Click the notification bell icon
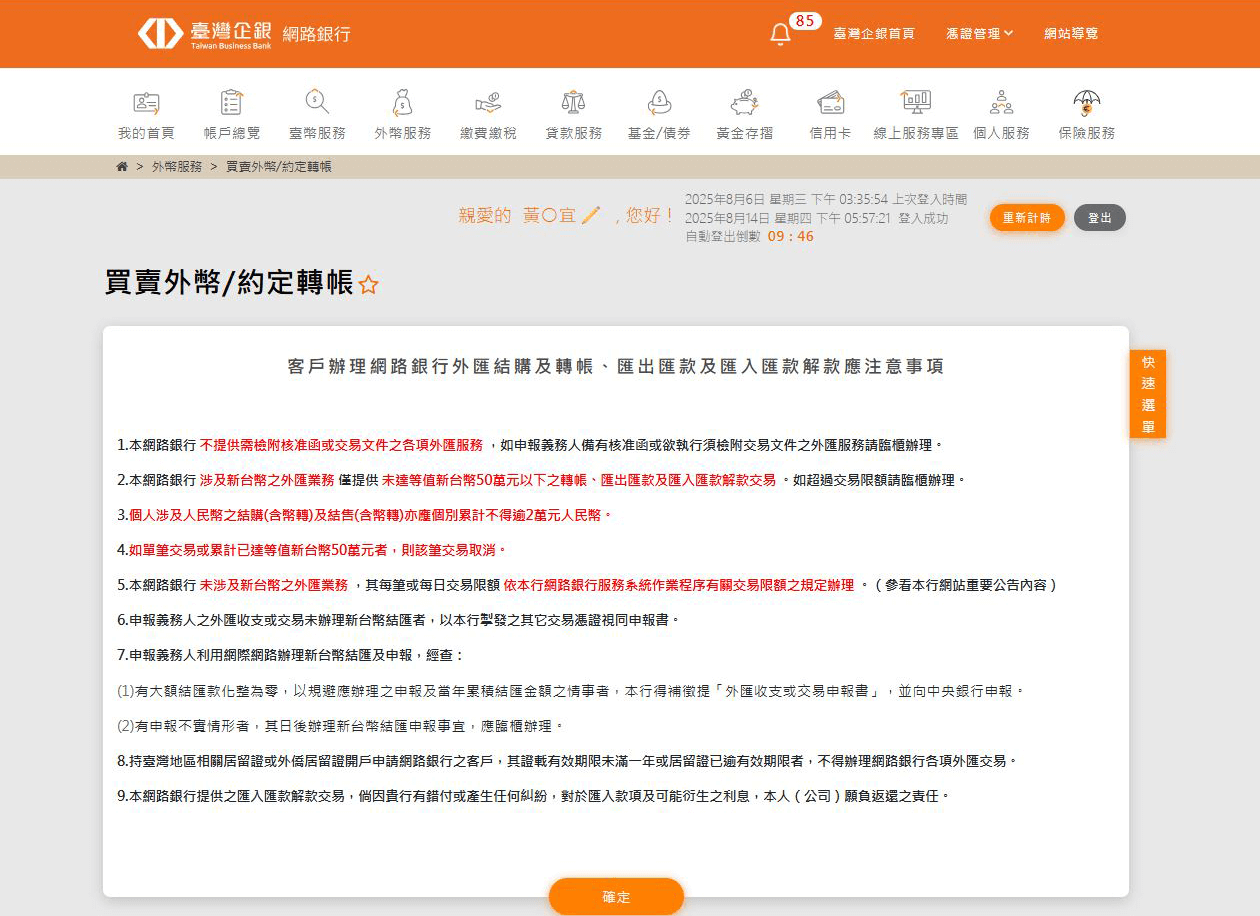 click(x=780, y=34)
